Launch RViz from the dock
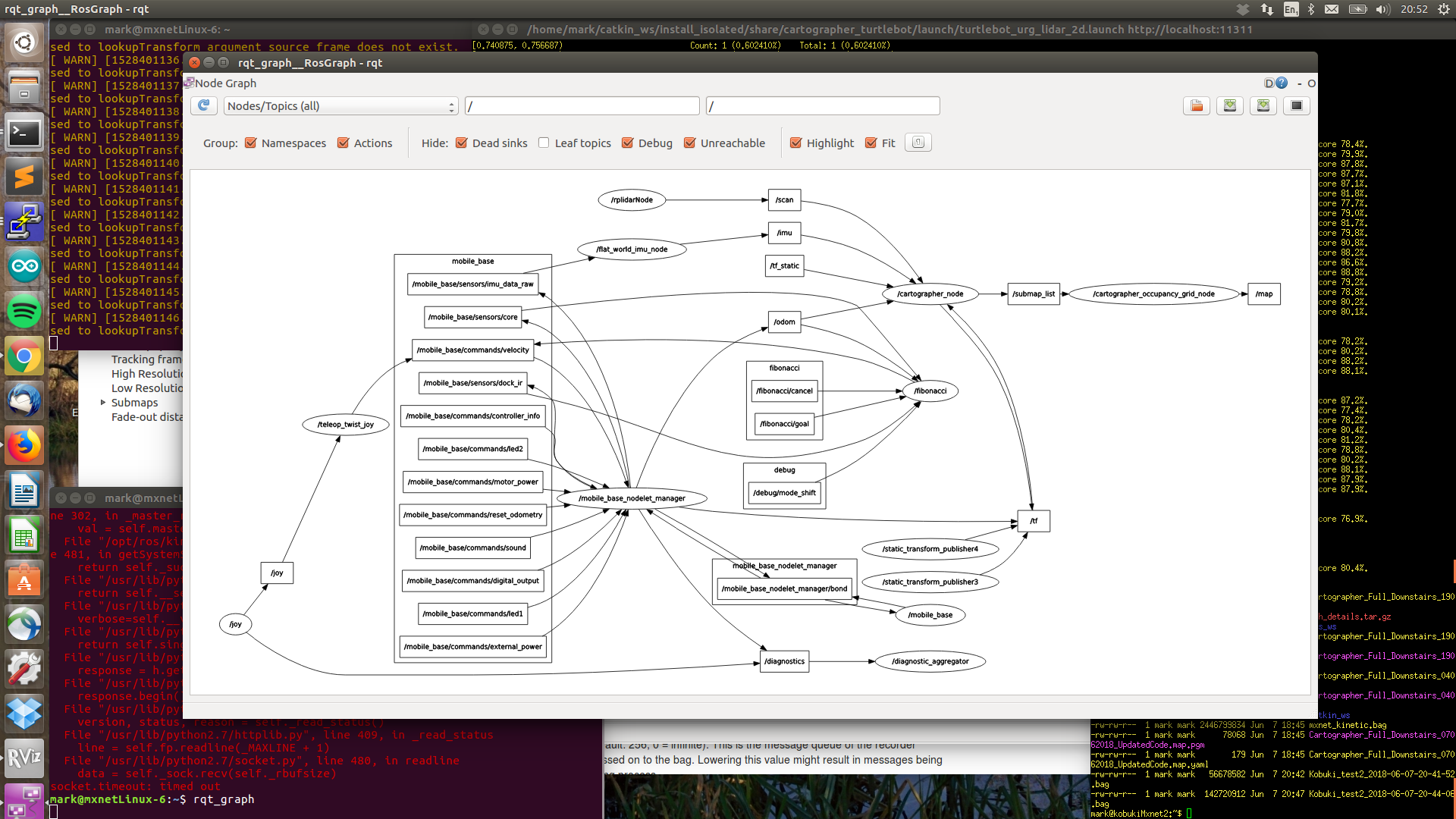1456x819 pixels. point(24,758)
